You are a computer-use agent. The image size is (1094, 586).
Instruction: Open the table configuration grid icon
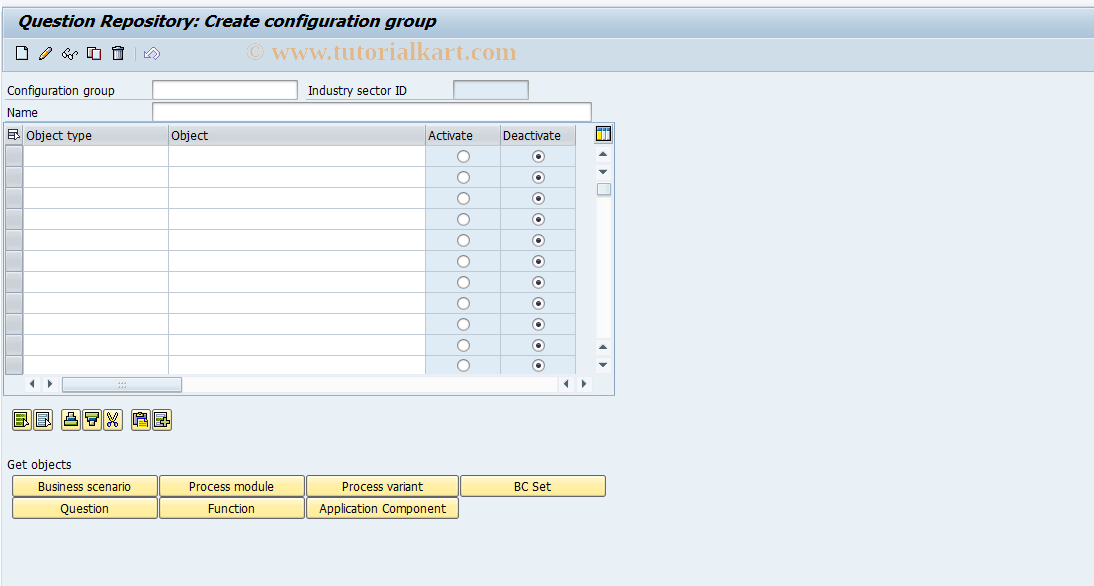click(x=602, y=133)
